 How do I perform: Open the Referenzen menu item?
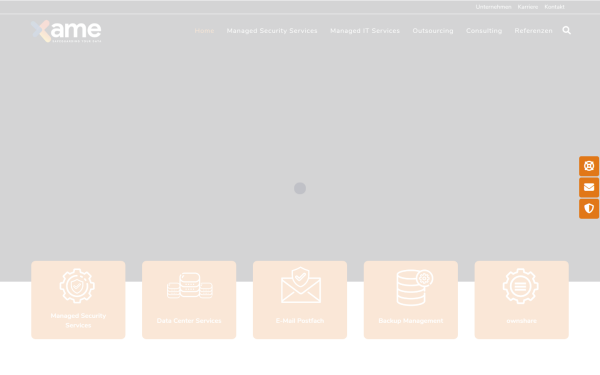533,31
